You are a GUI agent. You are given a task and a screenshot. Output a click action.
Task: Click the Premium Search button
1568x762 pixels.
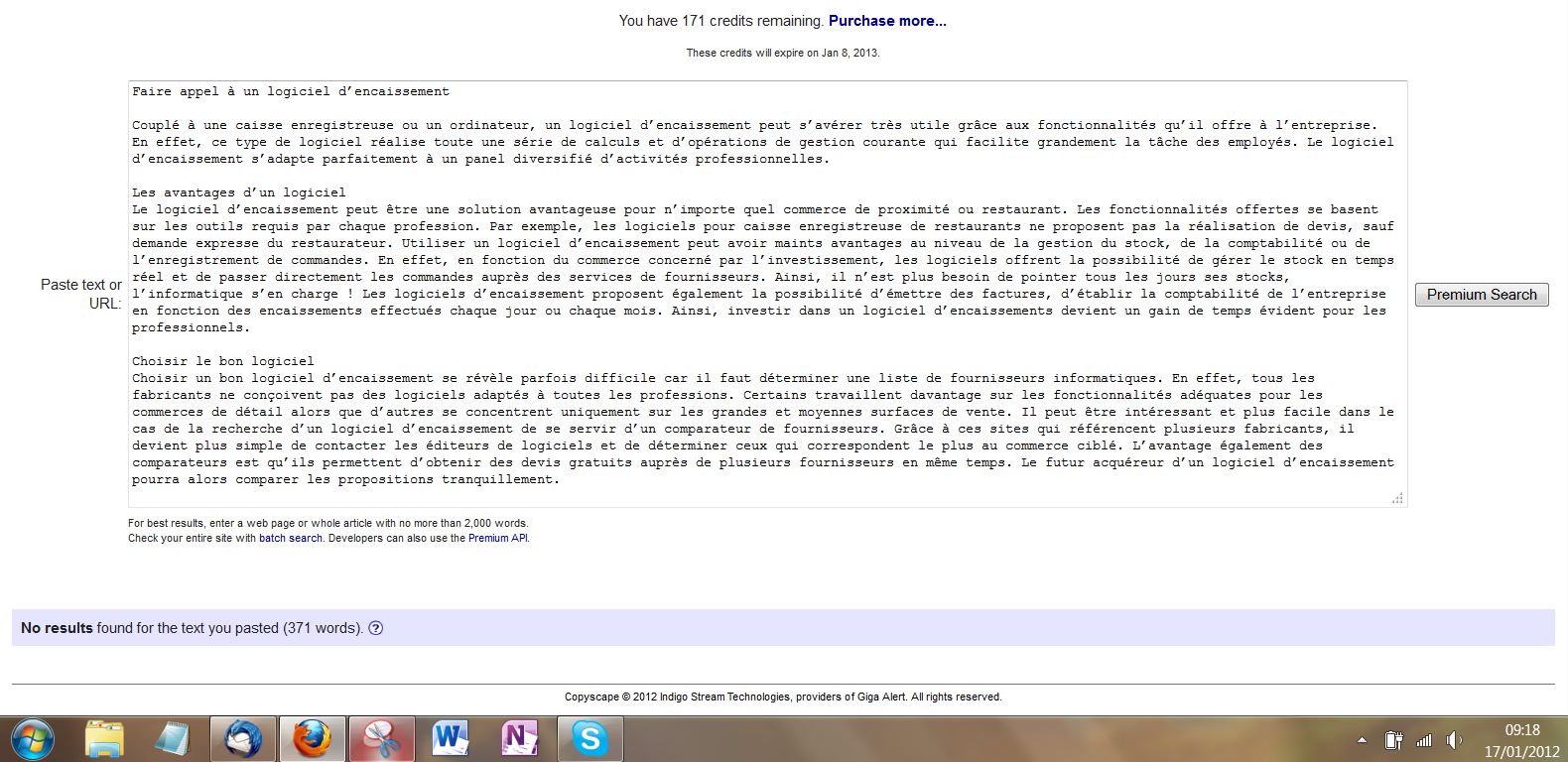(1481, 295)
